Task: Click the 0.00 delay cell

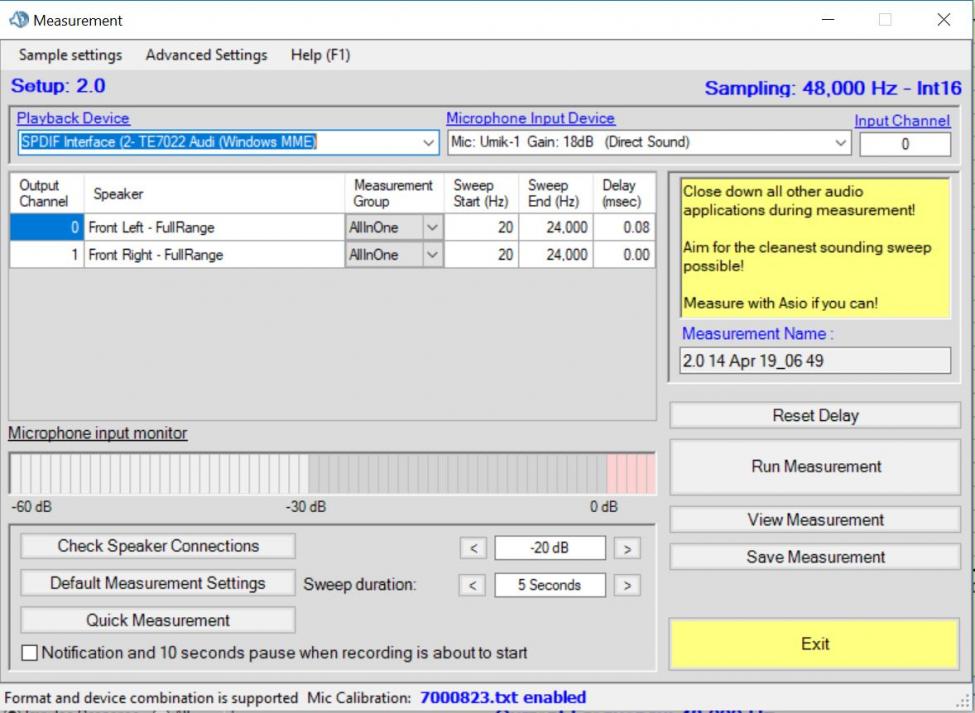Action: [x=624, y=255]
